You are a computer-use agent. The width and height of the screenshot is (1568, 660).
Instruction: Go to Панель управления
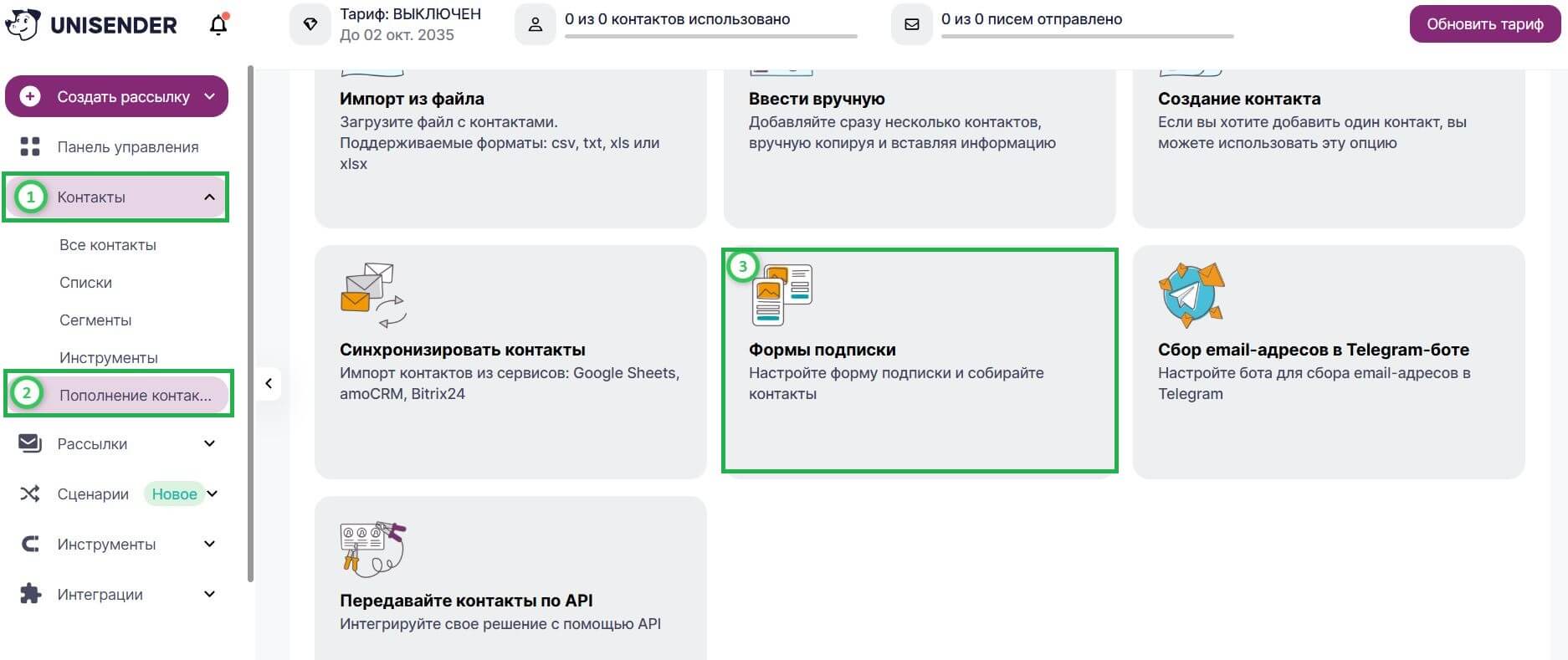[127, 147]
